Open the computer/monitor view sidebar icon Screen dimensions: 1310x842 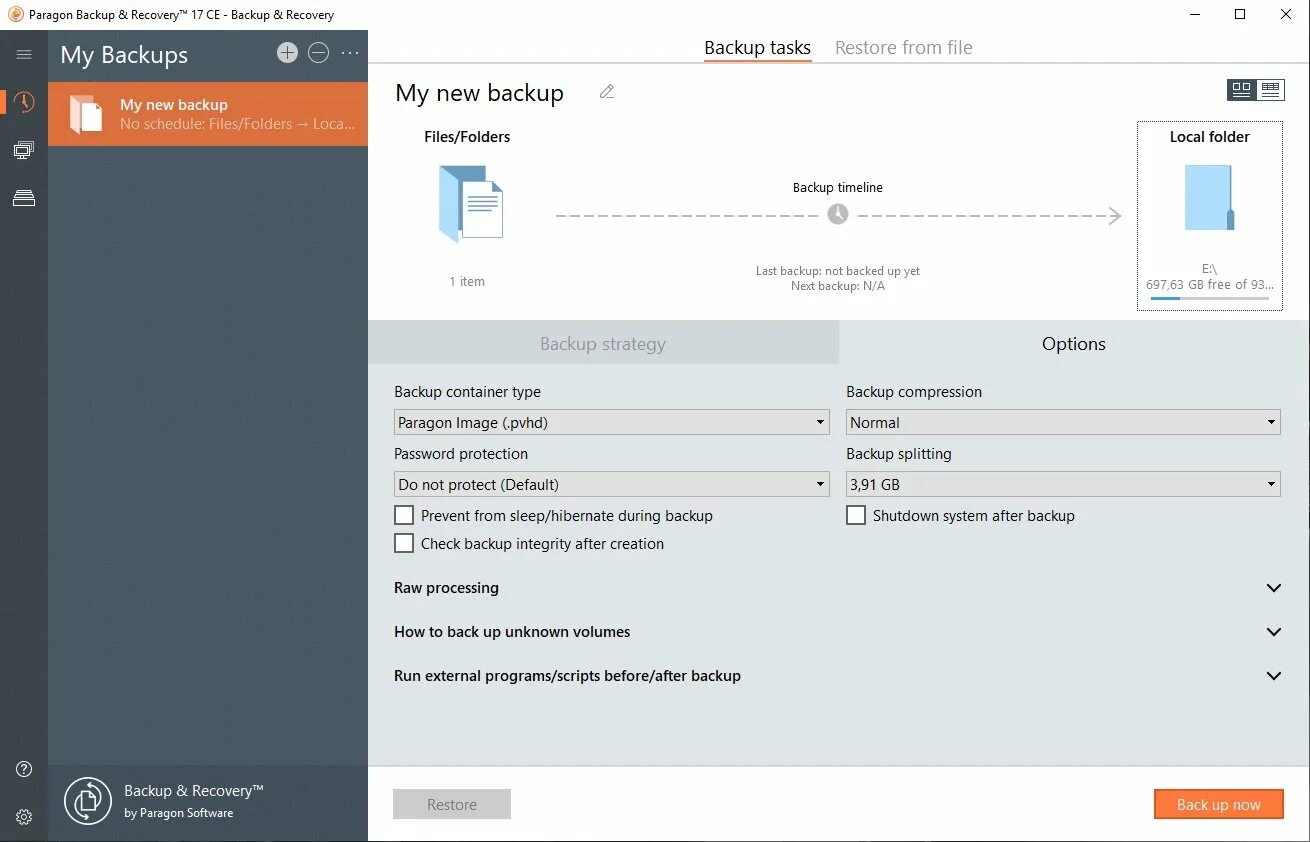click(x=24, y=150)
